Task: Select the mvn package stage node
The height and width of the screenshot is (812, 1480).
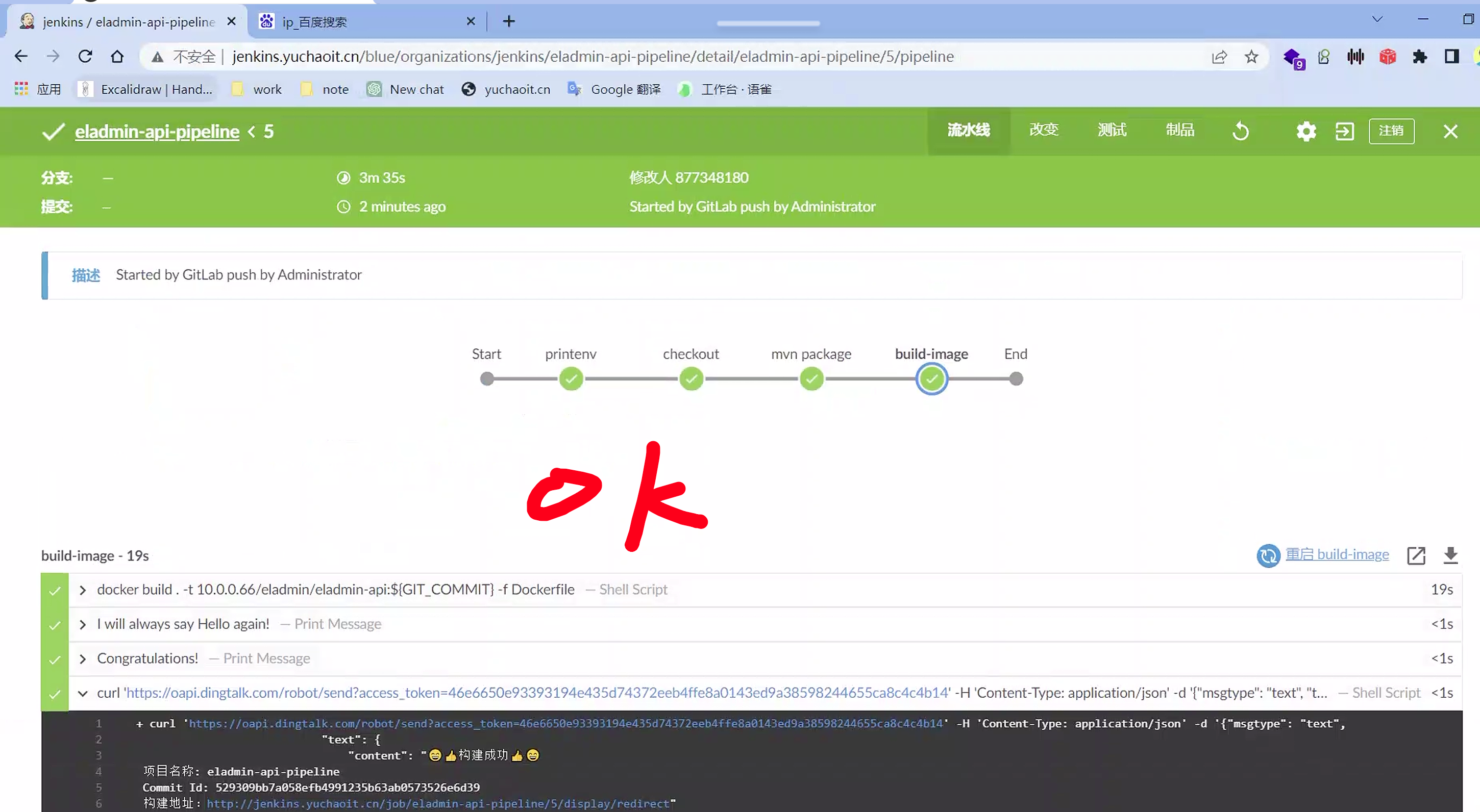Action: point(811,379)
